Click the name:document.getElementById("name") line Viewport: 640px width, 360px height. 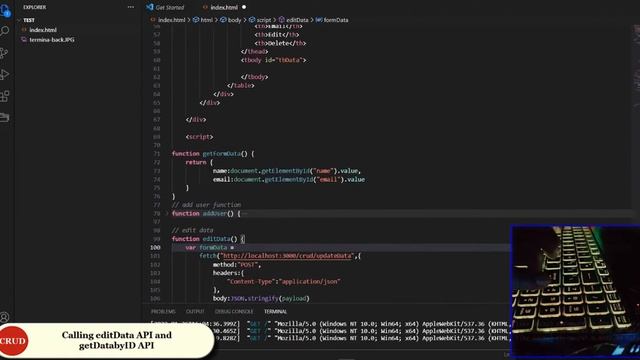(287, 171)
